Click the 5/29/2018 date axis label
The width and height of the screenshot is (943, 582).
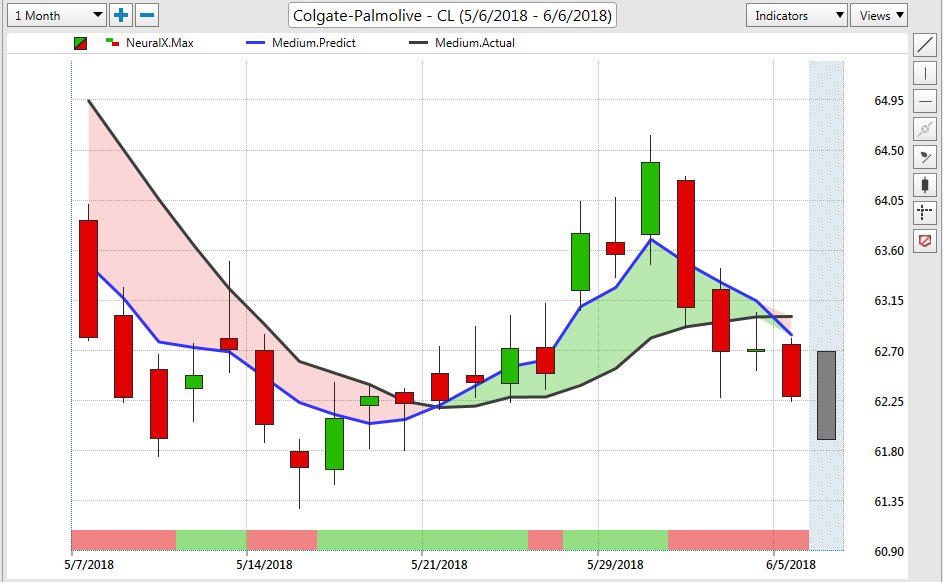coord(615,565)
